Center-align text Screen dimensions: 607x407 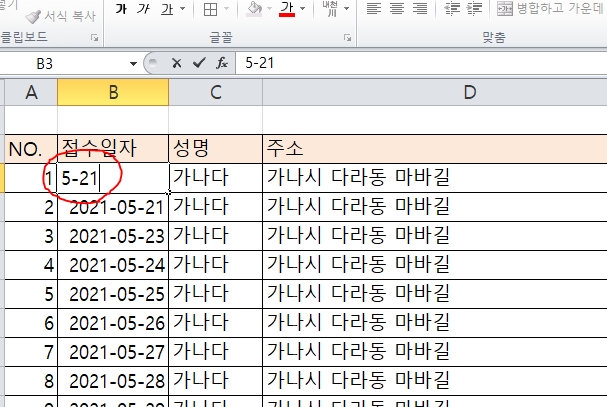pos(397,9)
